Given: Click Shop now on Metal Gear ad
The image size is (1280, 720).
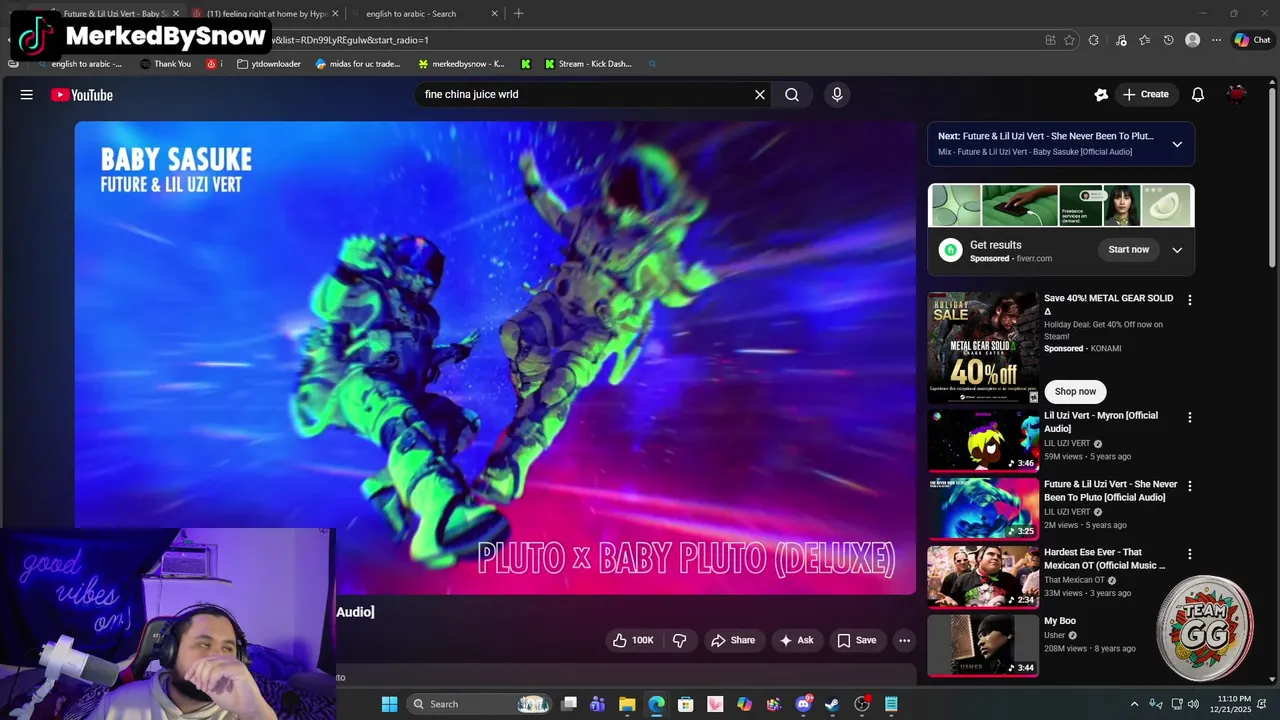Looking at the screenshot, I should (1075, 392).
